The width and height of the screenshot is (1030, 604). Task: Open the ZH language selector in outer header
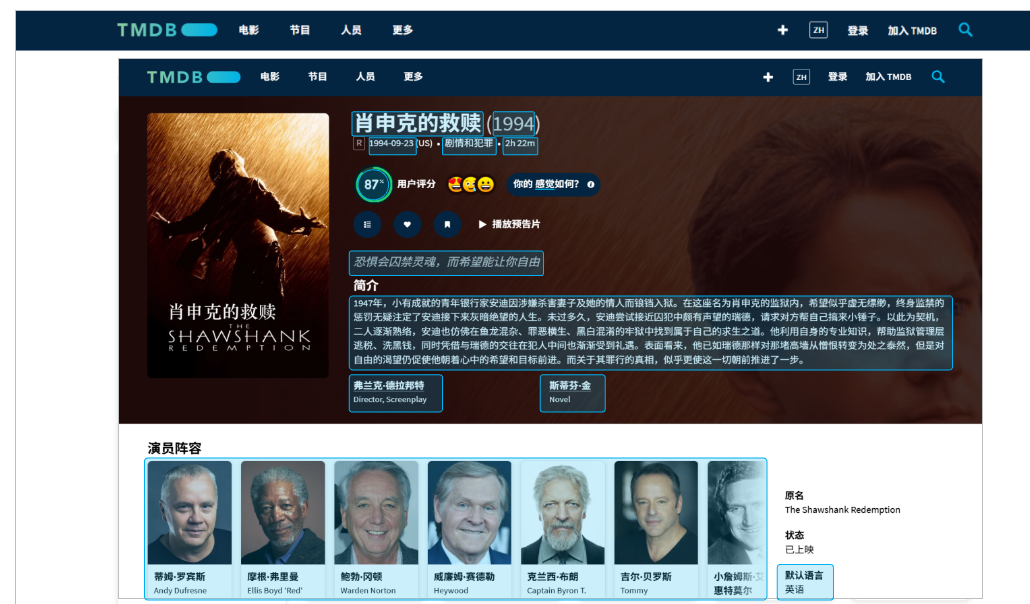click(818, 30)
